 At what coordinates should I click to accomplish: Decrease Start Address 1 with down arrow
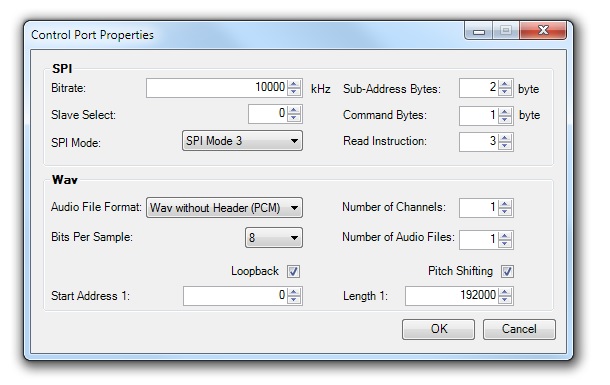pos(294,300)
